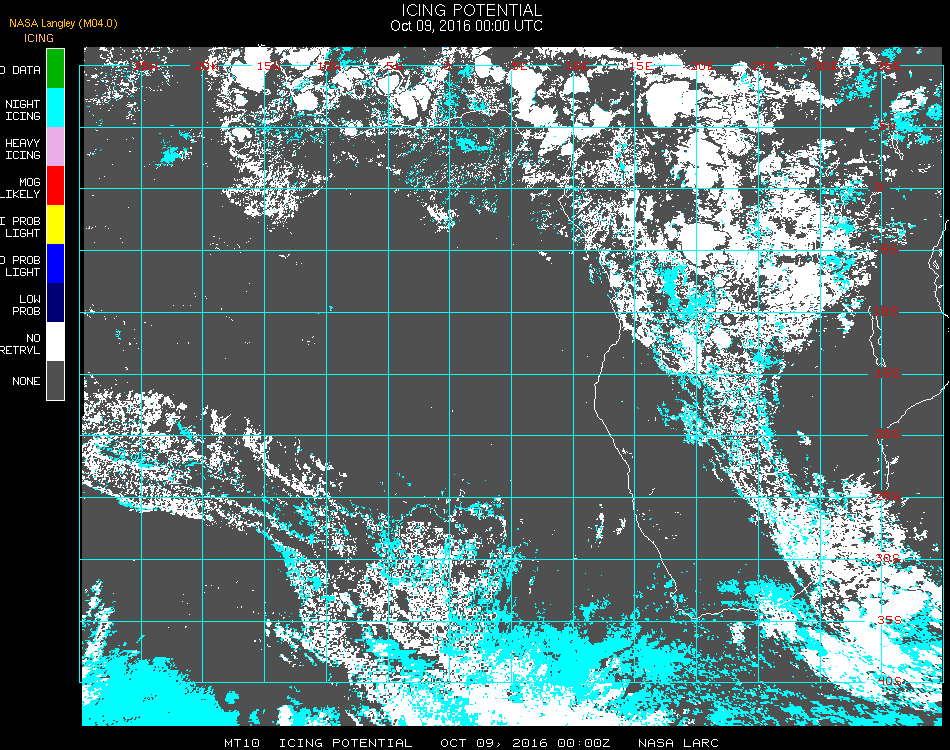Click the 20W longitude label
The image size is (950, 750).
point(207,65)
